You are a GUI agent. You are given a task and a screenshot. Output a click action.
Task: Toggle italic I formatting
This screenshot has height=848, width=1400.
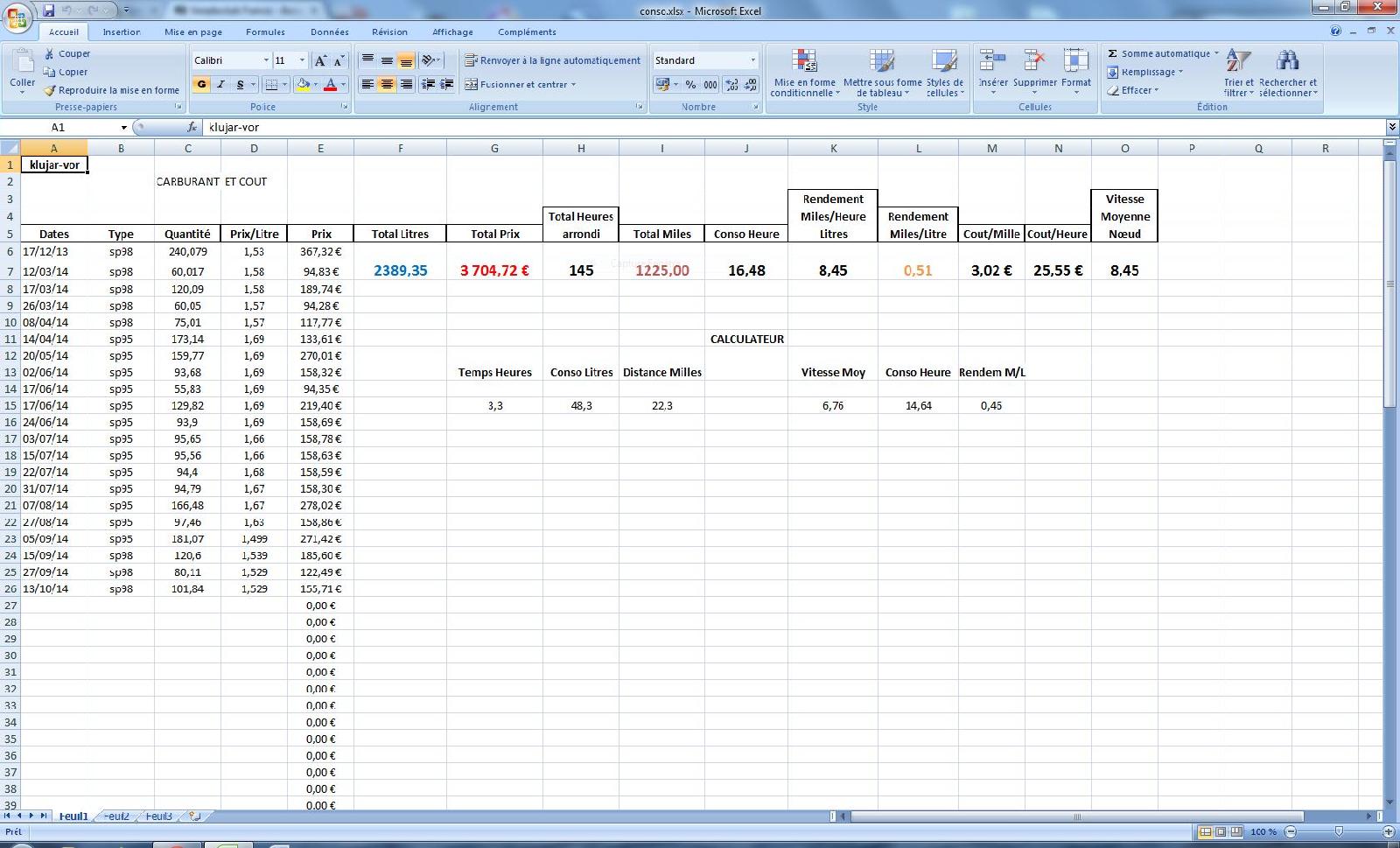click(x=220, y=84)
